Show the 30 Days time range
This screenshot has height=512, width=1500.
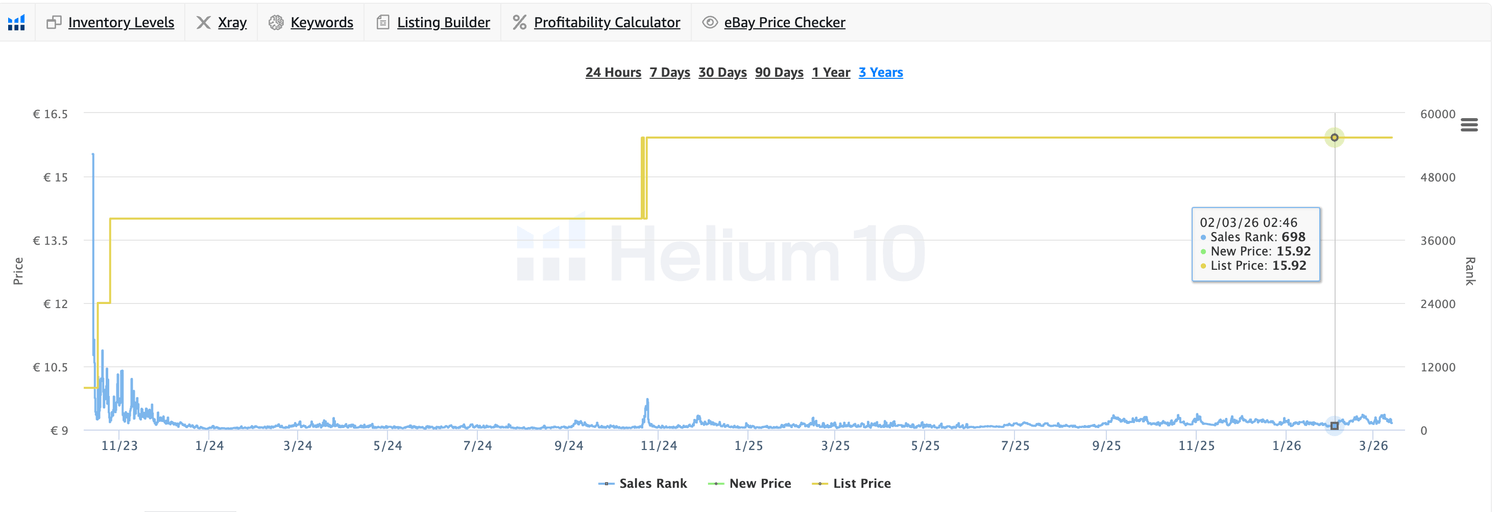point(722,72)
